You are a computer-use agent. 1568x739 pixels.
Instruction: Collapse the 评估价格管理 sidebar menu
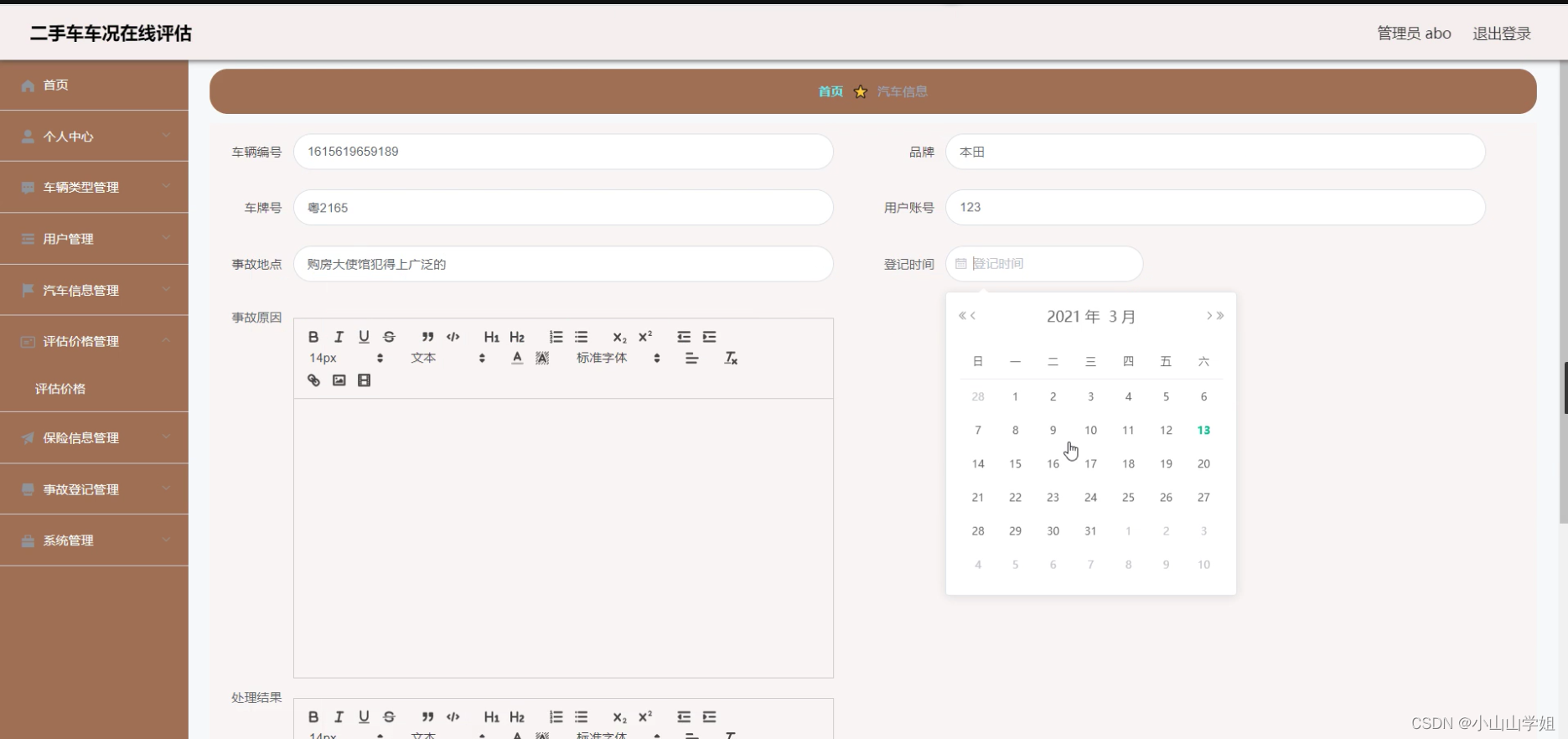pos(94,341)
